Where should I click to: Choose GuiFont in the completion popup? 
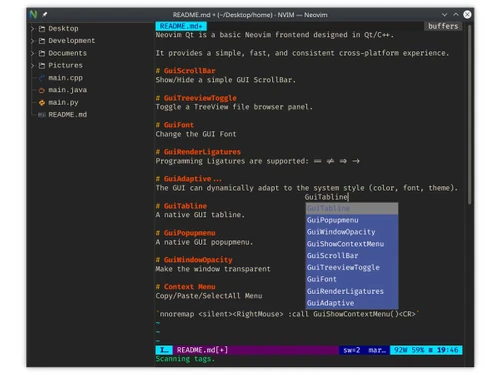[x=352, y=279]
